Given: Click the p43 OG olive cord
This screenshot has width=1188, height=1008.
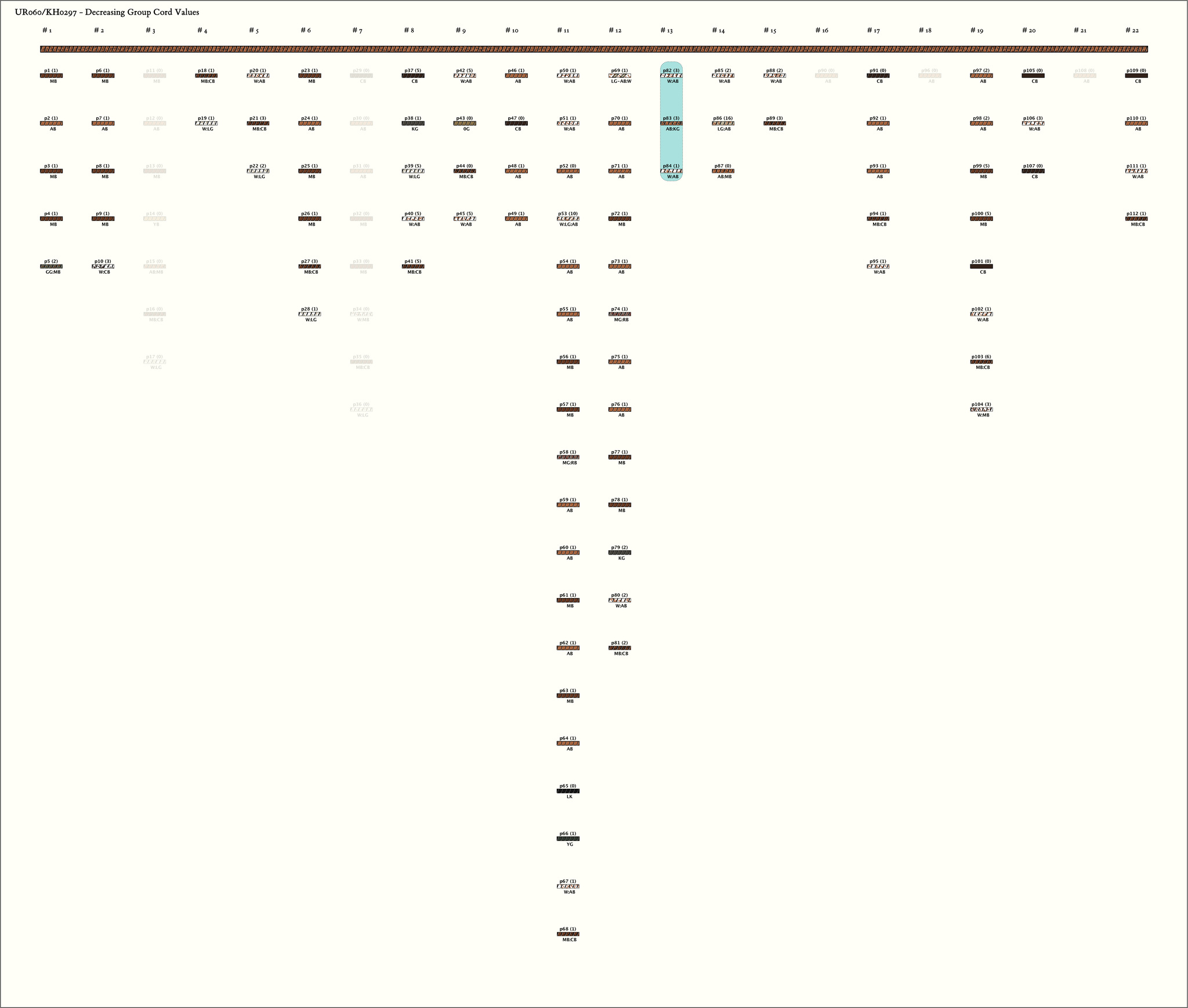Looking at the screenshot, I should pyautogui.click(x=465, y=124).
